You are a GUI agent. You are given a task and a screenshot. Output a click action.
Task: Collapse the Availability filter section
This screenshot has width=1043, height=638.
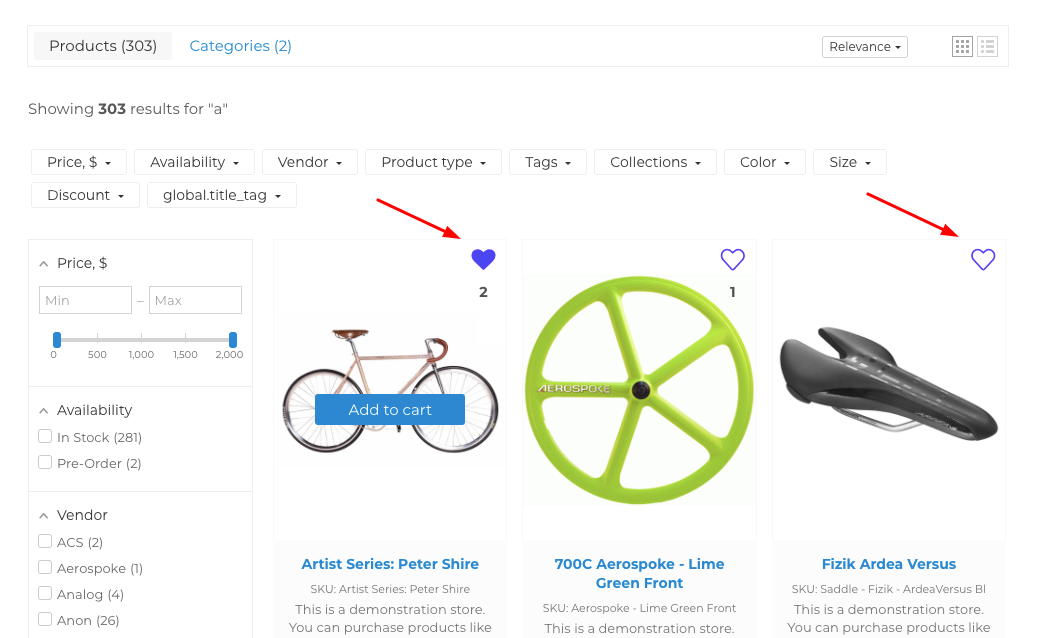click(44, 411)
